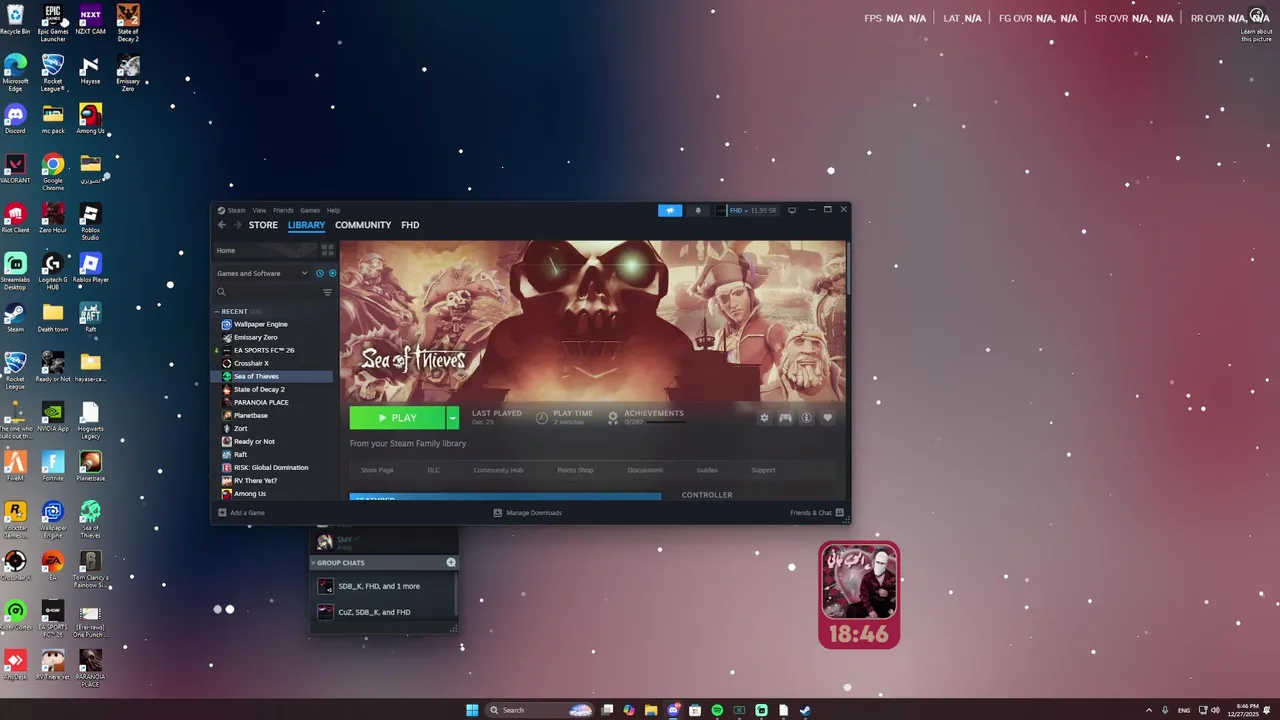Open the Store Page link
Screen dimensions: 1280x720
377,470
